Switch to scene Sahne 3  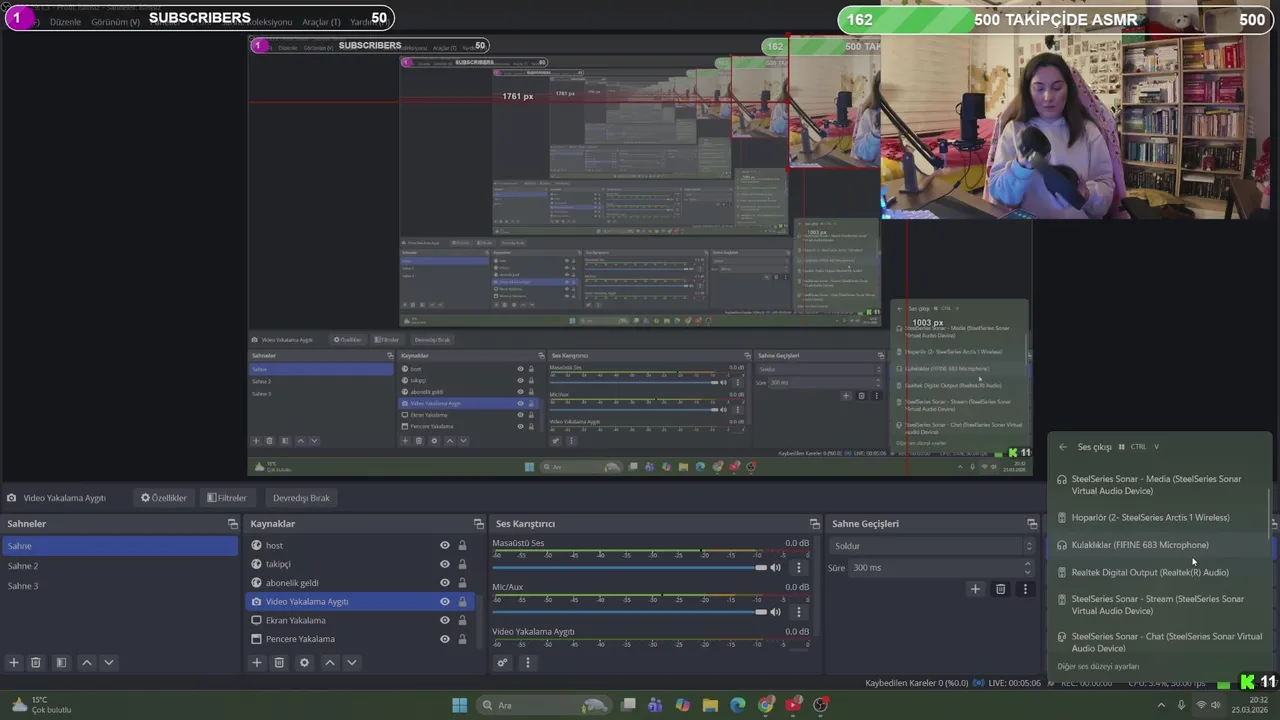[120, 586]
